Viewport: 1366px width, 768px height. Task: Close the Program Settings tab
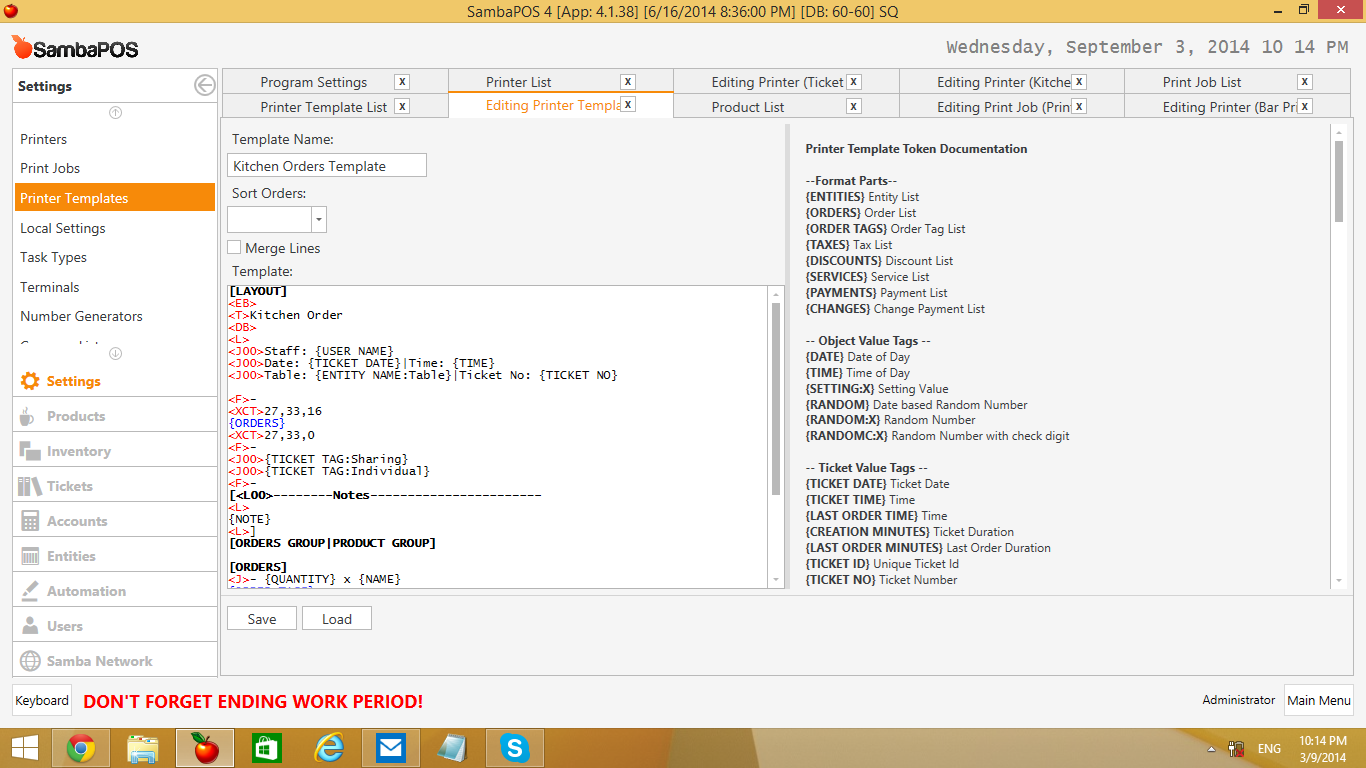402,82
